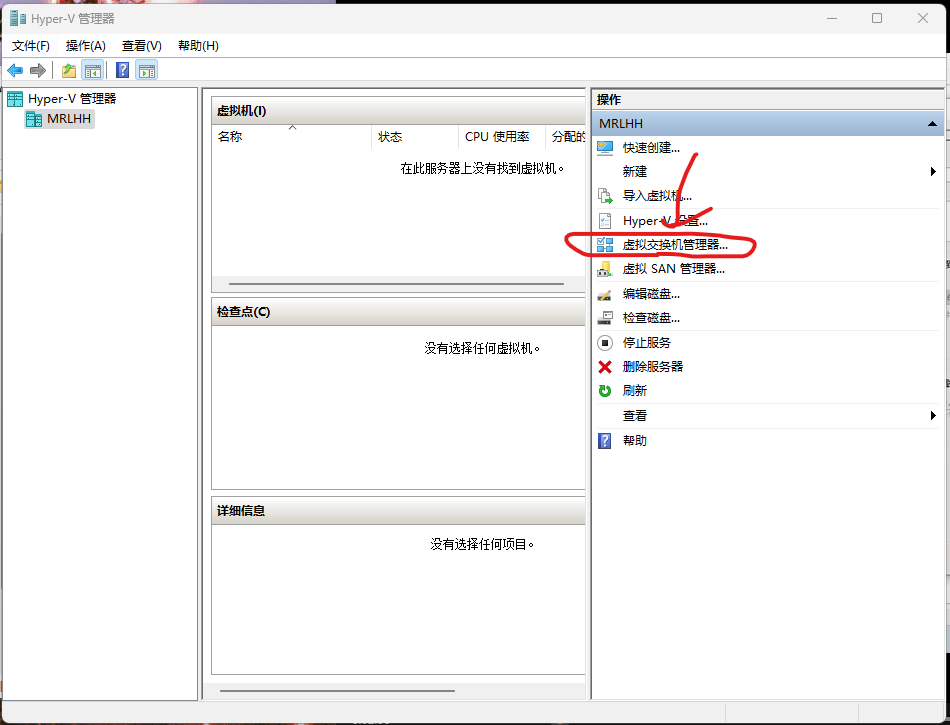This screenshot has width=950, height=725.
Task: Open 快速创建... action
Action: point(651,147)
